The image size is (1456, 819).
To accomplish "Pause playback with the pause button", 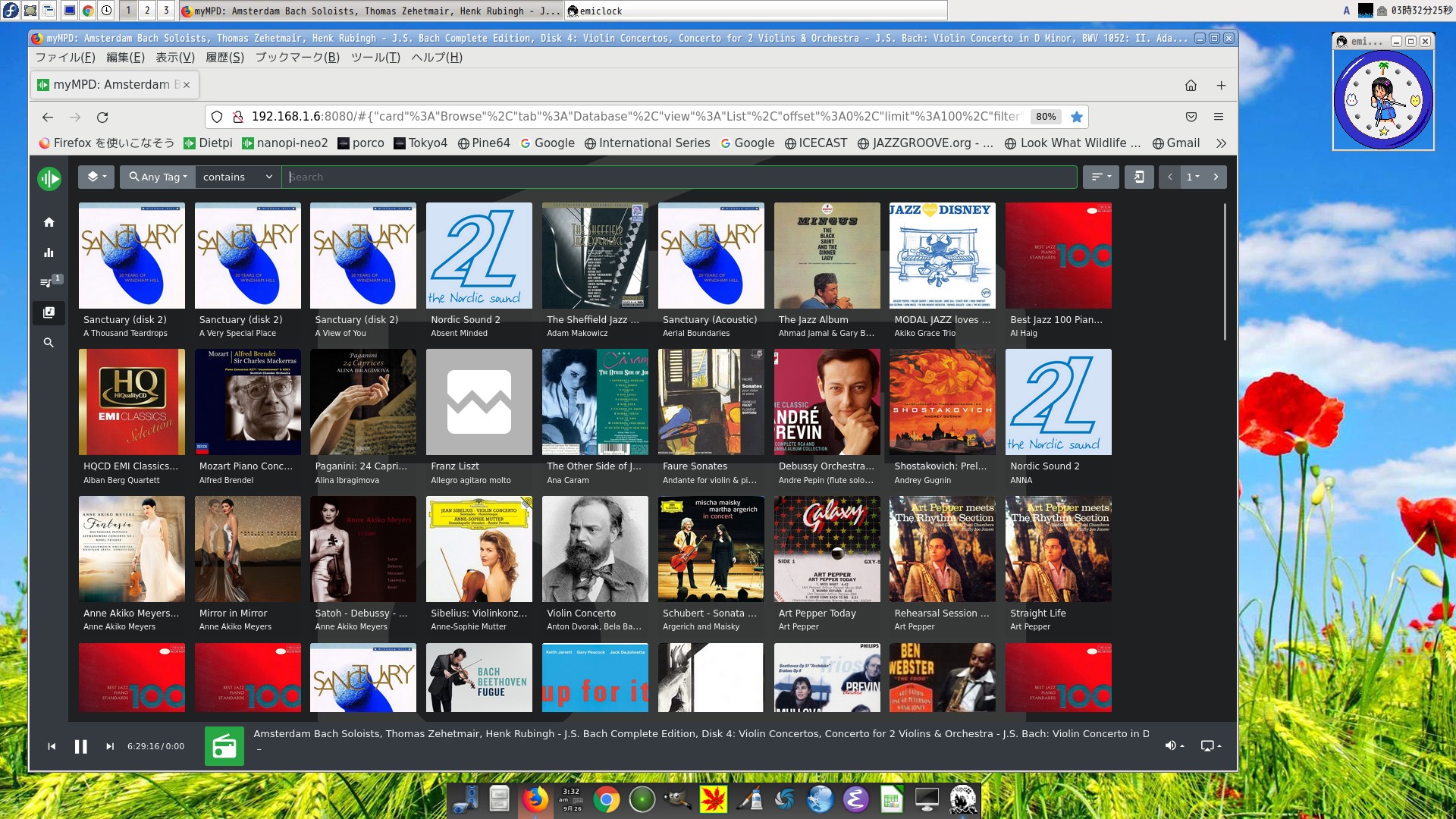I will point(80,746).
